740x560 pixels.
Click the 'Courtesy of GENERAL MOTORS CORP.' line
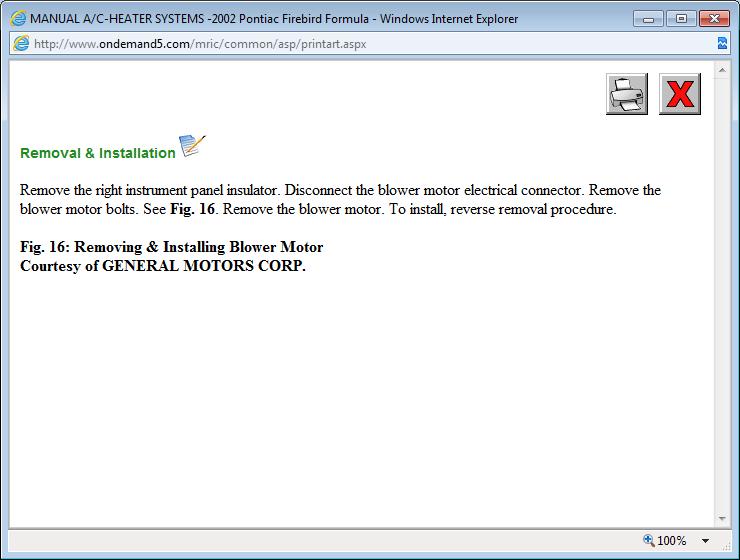click(163, 266)
